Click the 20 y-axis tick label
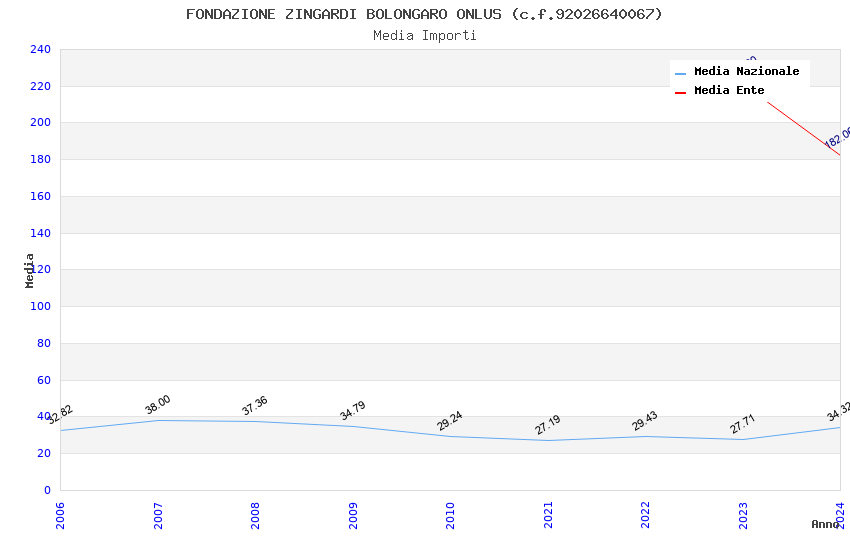The width and height of the screenshot is (850, 550). pos(44,453)
